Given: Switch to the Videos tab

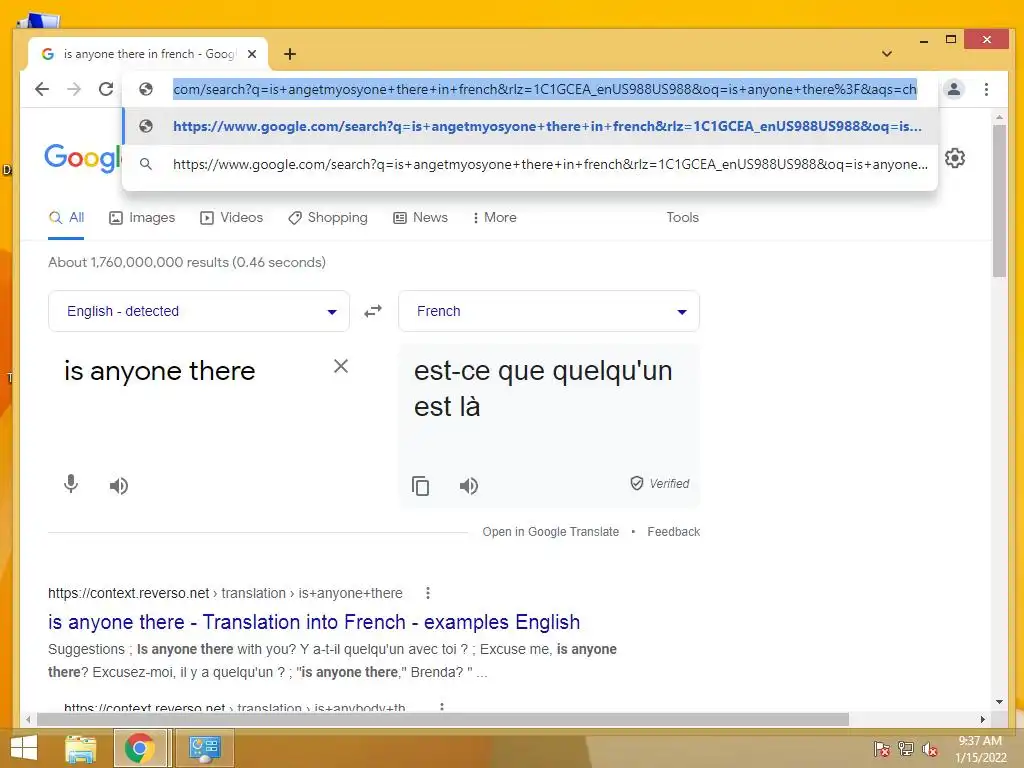Looking at the screenshot, I should pyautogui.click(x=231, y=217).
